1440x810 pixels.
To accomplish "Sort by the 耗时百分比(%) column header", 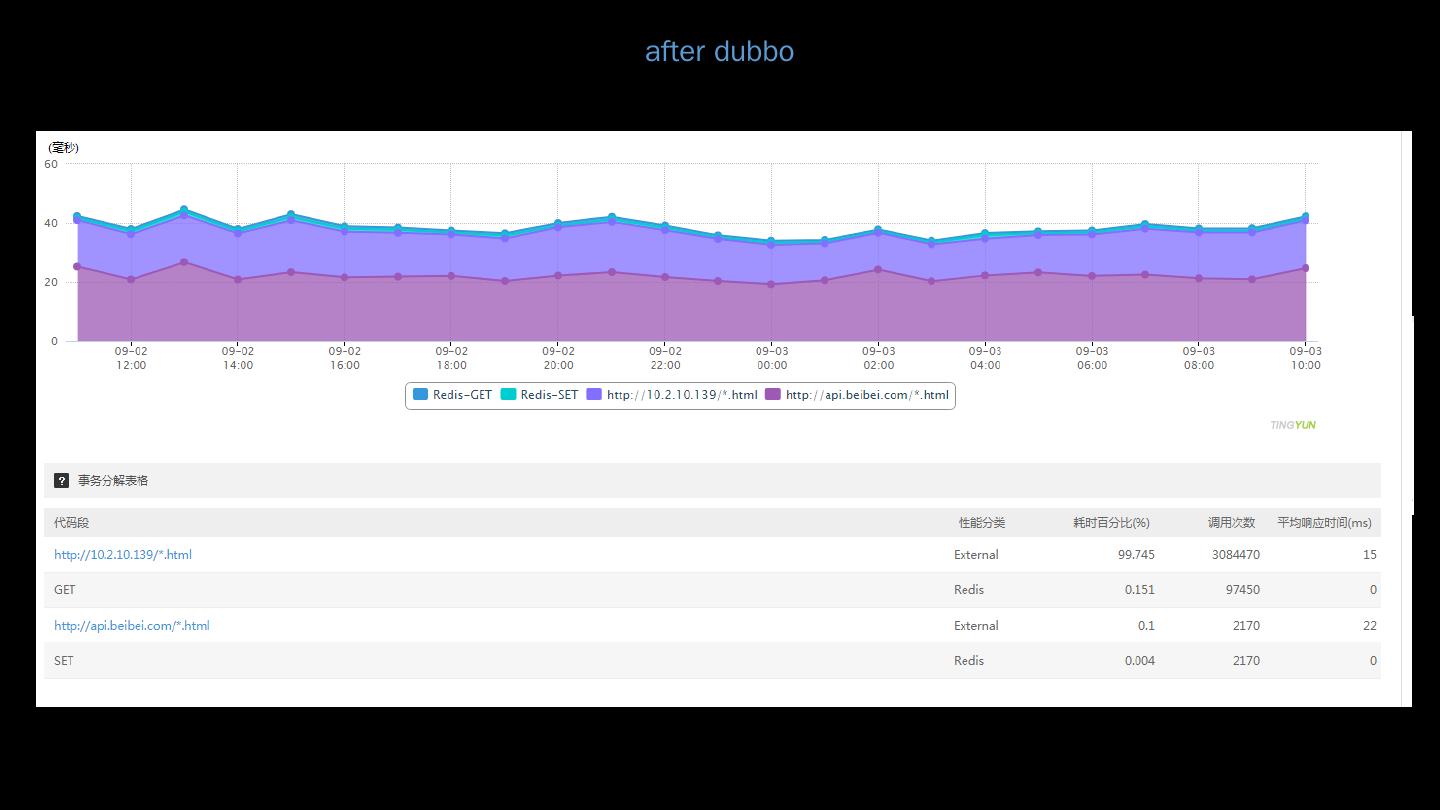I will (1110, 522).
